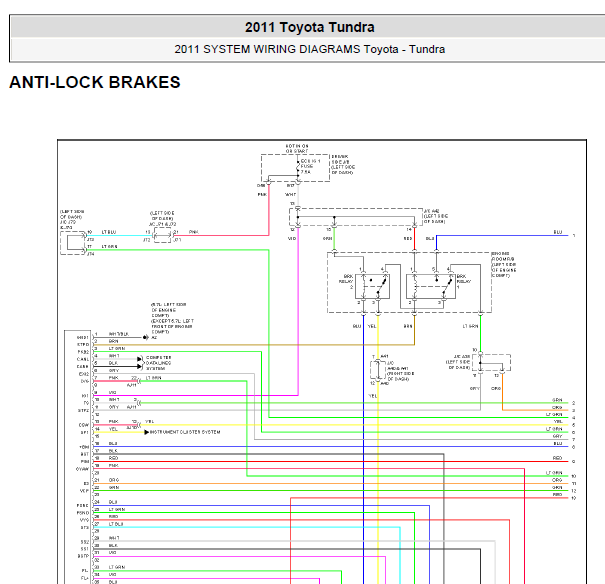This screenshot has height=584, width=605.
Task: Click the VIO violet wire below J/C A42
Action: click(x=298, y=312)
